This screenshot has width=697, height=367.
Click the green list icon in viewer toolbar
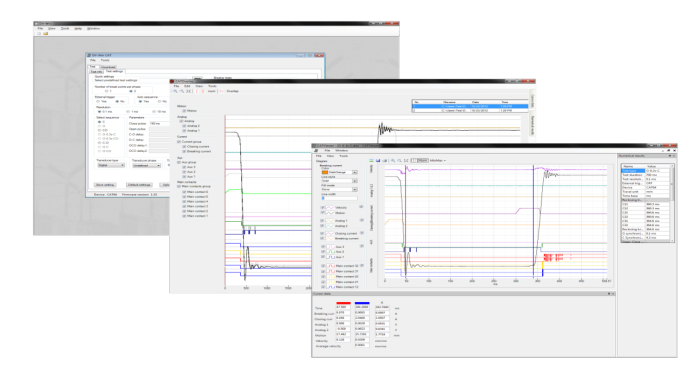tap(371, 160)
